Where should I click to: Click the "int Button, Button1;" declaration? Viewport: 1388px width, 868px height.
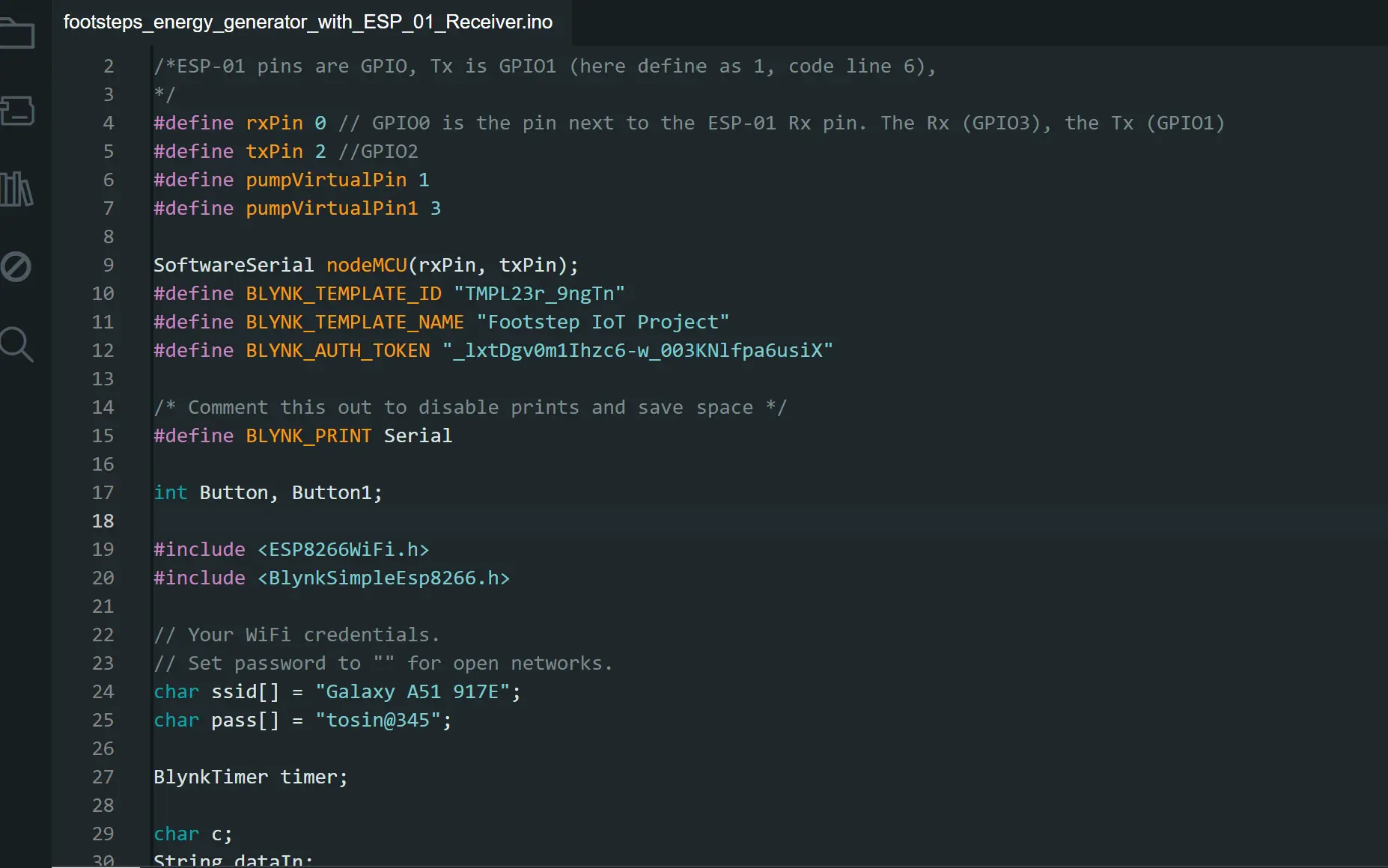click(x=268, y=492)
